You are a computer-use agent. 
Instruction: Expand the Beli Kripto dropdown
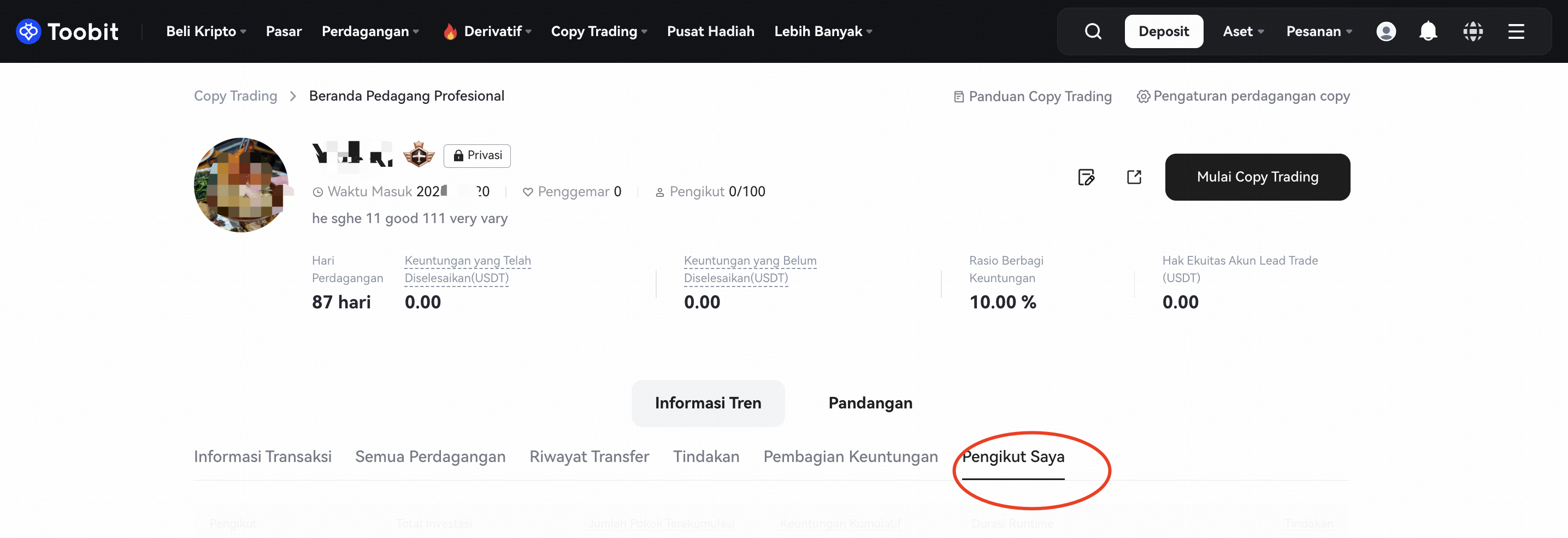(206, 31)
